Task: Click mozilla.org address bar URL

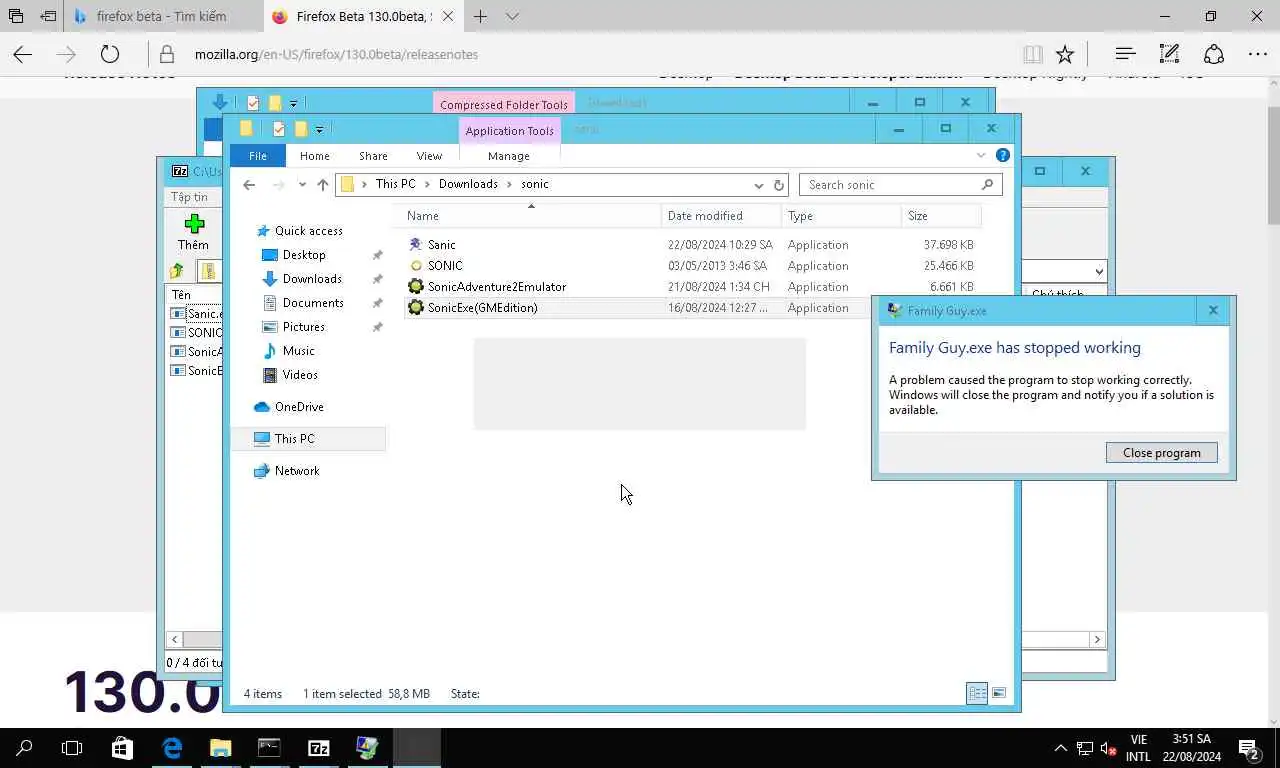Action: coord(336,54)
